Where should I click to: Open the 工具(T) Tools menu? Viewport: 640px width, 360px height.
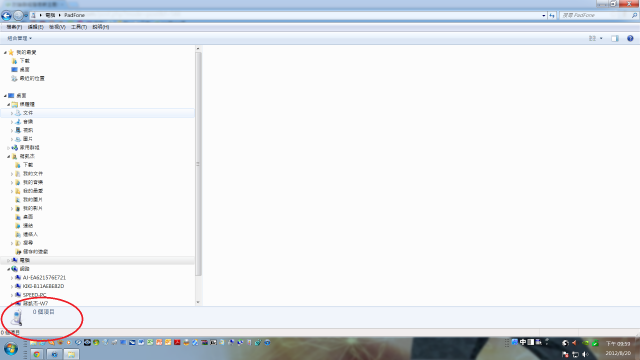tap(79, 27)
